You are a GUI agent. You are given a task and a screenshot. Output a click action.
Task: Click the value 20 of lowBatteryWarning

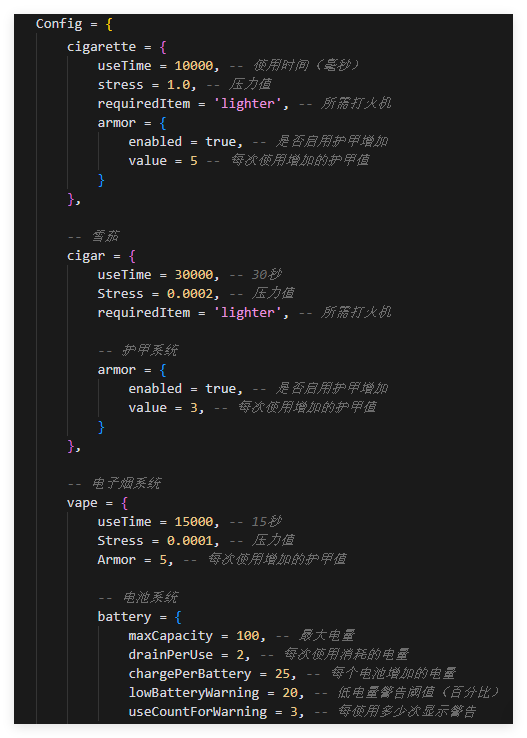click(x=290, y=693)
